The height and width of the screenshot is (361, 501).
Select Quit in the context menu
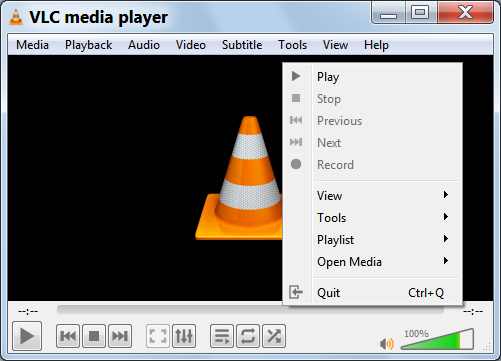(372, 292)
